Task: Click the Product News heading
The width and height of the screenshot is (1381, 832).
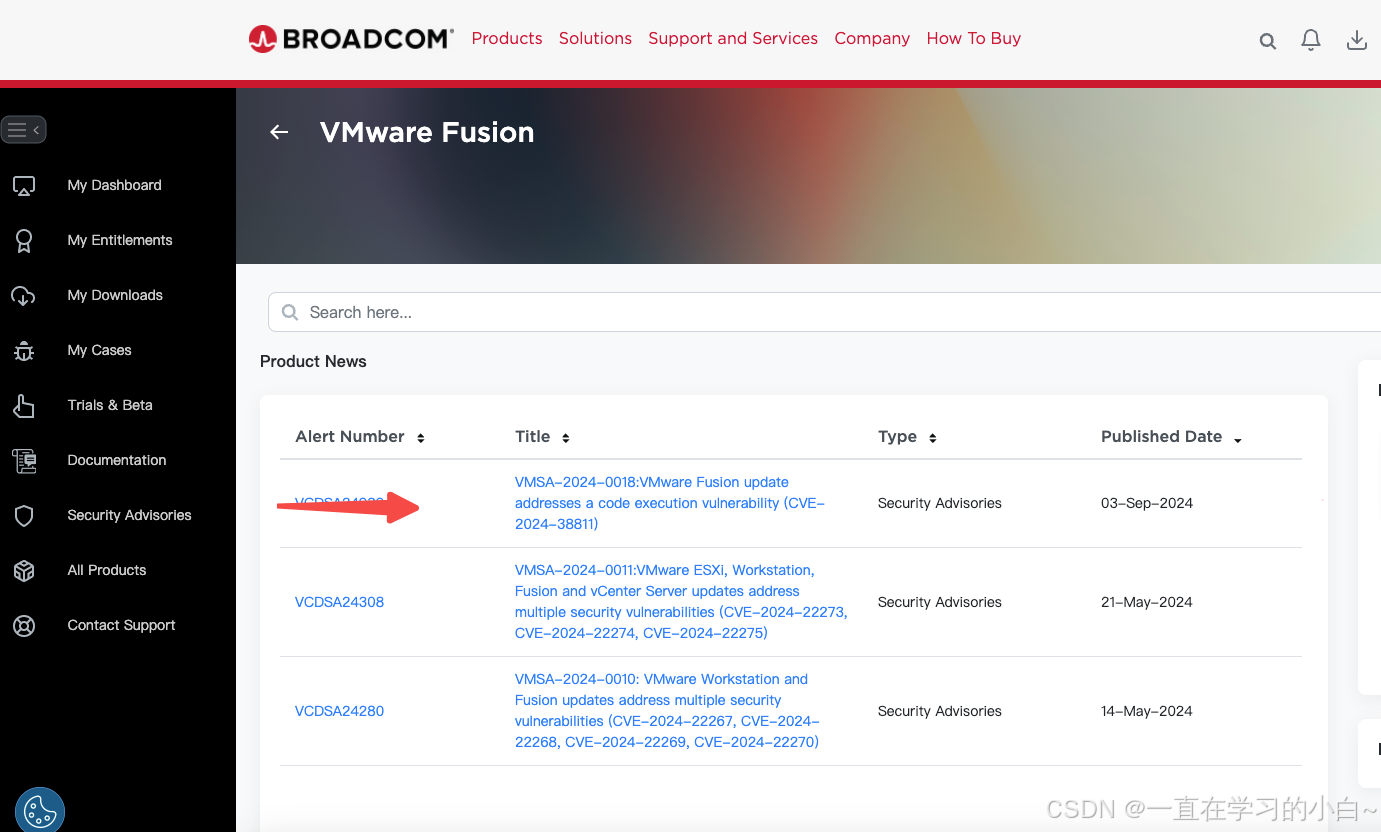Action: (313, 361)
